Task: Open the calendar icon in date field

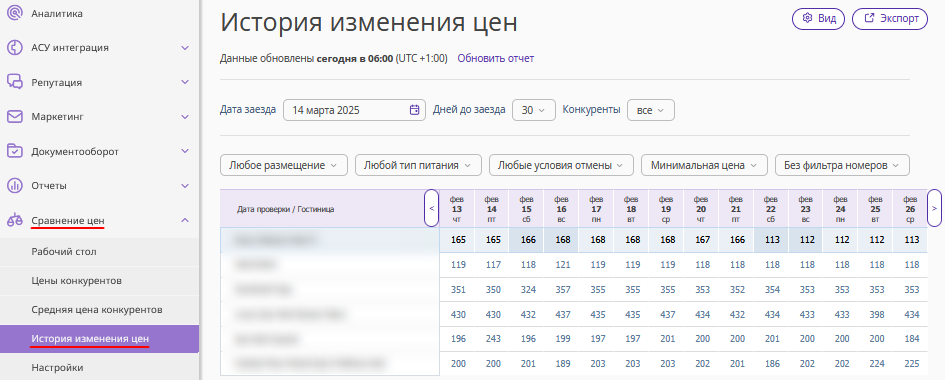Action: pos(414,110)
